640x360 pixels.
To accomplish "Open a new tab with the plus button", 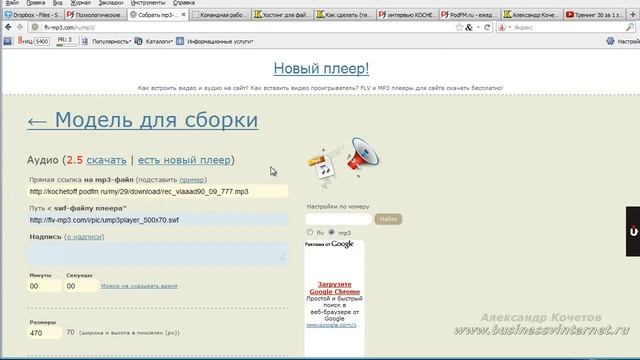I will 633,15.
